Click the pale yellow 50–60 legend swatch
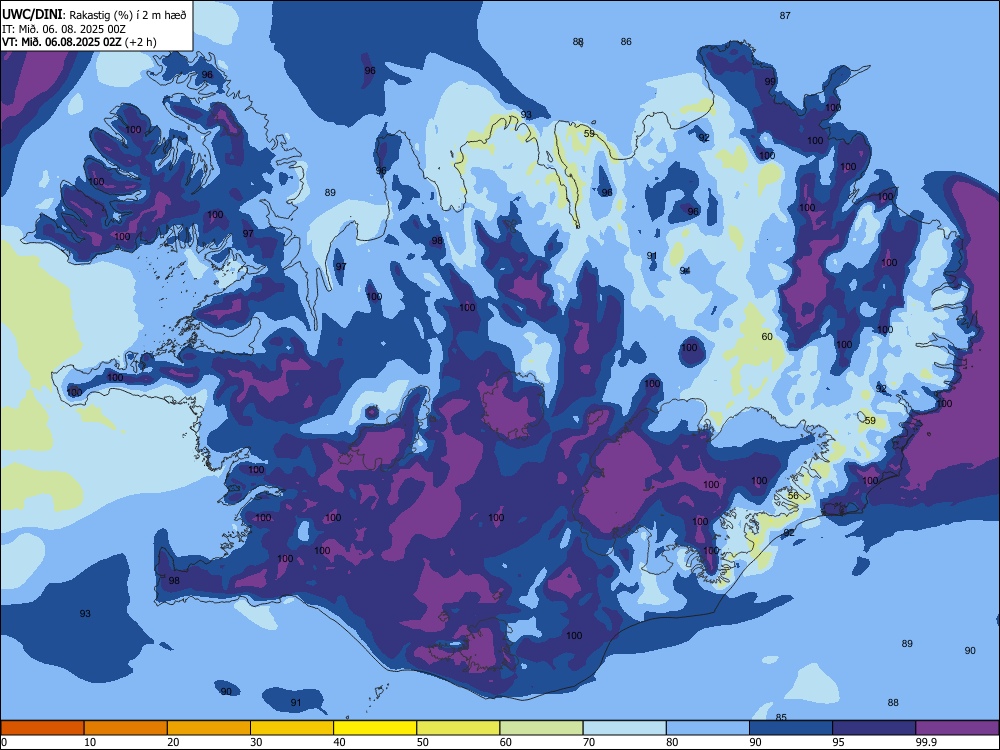The image size is (1000, 750). coord(458,728)
